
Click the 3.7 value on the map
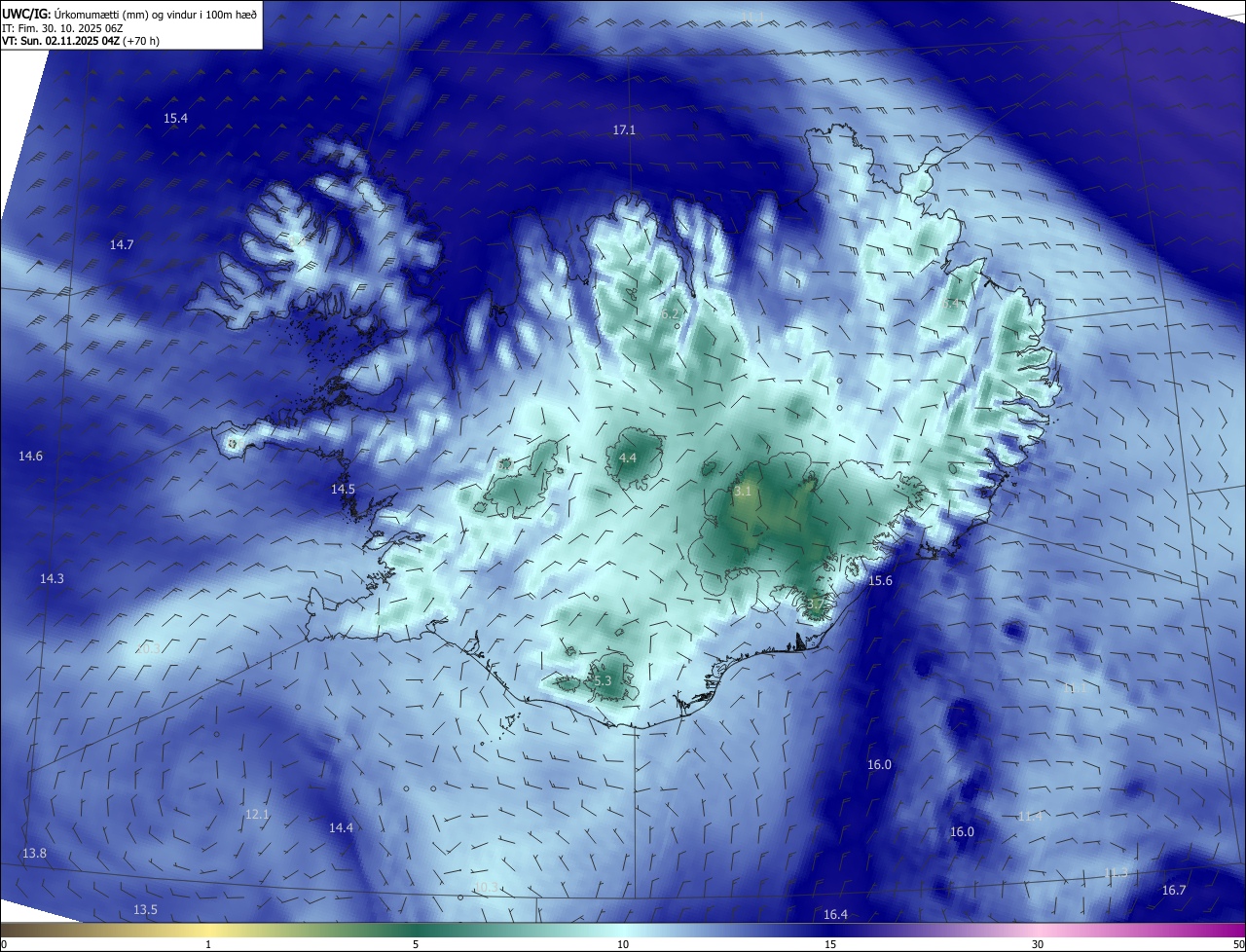pos(816,604)
